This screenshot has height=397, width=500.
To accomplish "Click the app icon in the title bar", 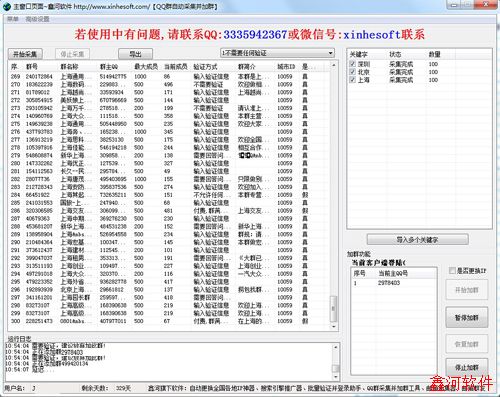I will coord(6,6).
